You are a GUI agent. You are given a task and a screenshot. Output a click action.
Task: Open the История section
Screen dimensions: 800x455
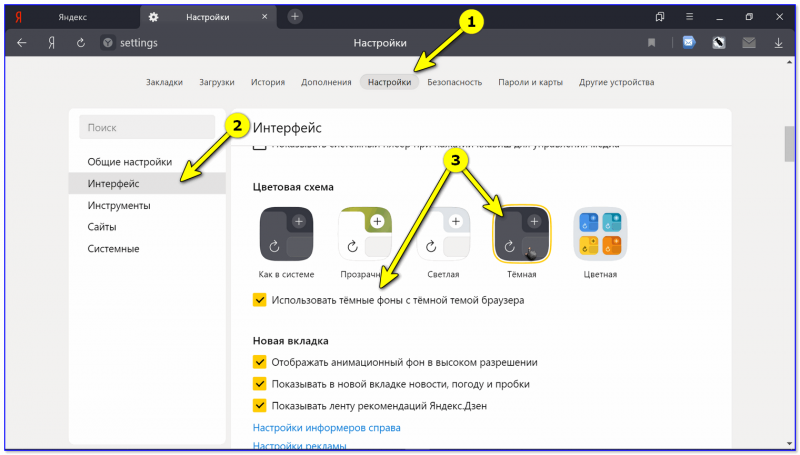[x=268, y=82]
